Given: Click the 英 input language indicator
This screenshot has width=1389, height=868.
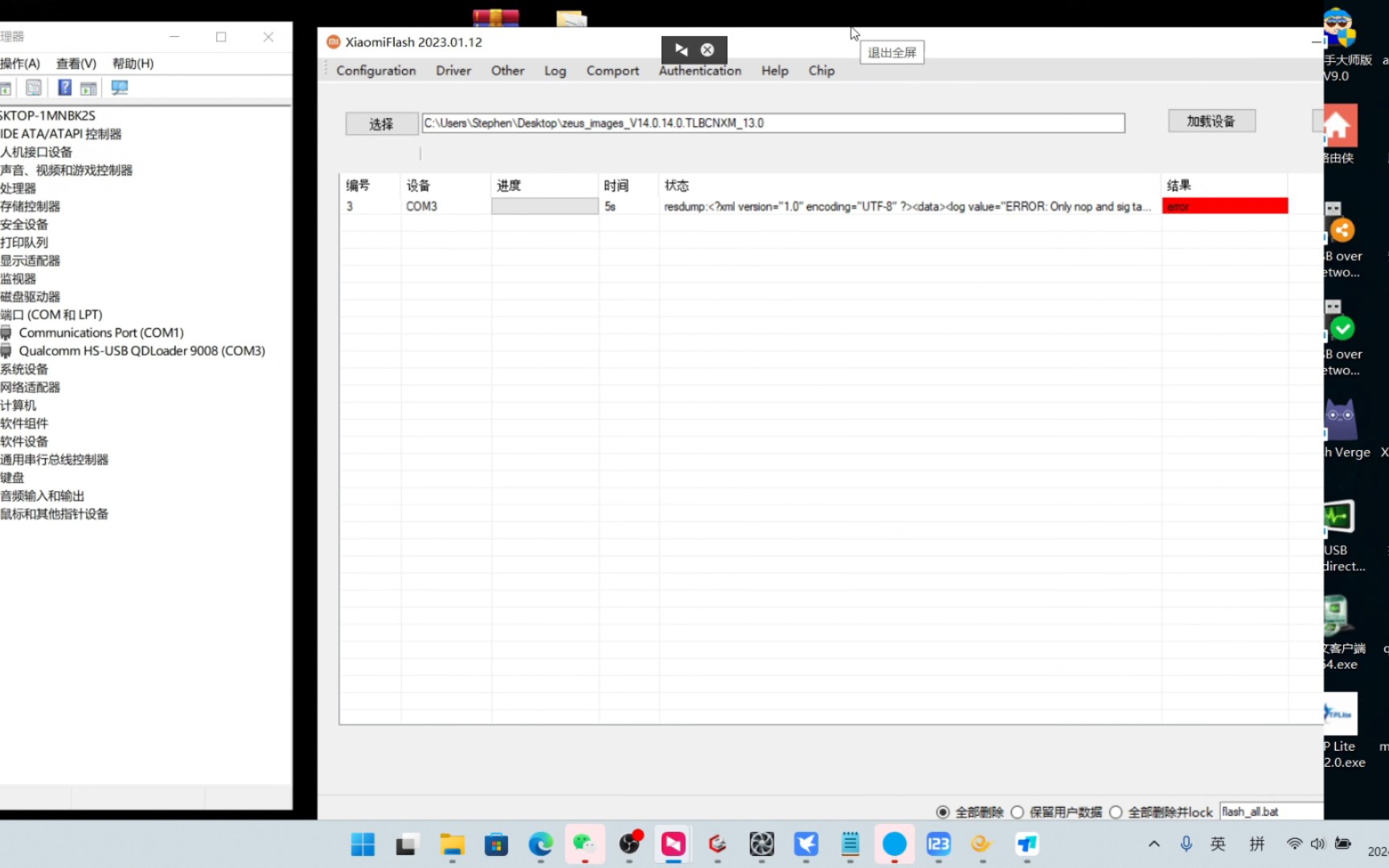Looking at the screenshot, I should [x=1218, y=844].
